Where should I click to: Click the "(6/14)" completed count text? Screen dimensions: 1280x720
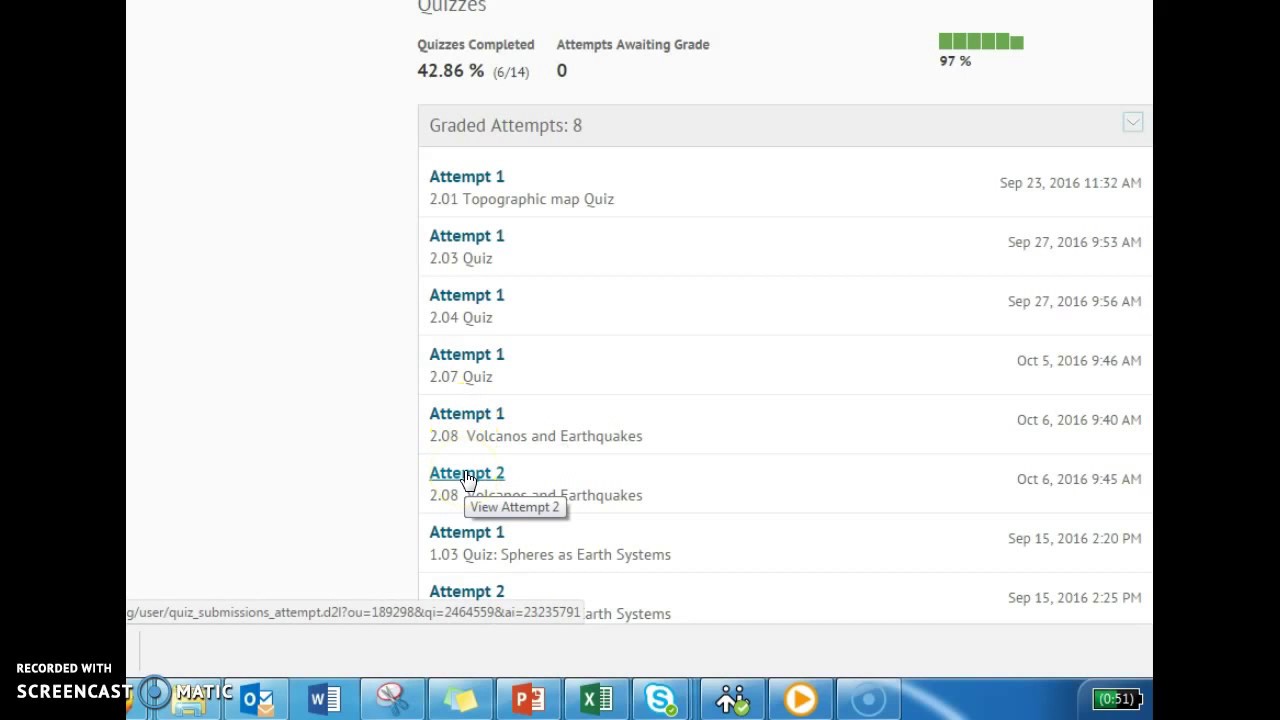click(511, 72)
